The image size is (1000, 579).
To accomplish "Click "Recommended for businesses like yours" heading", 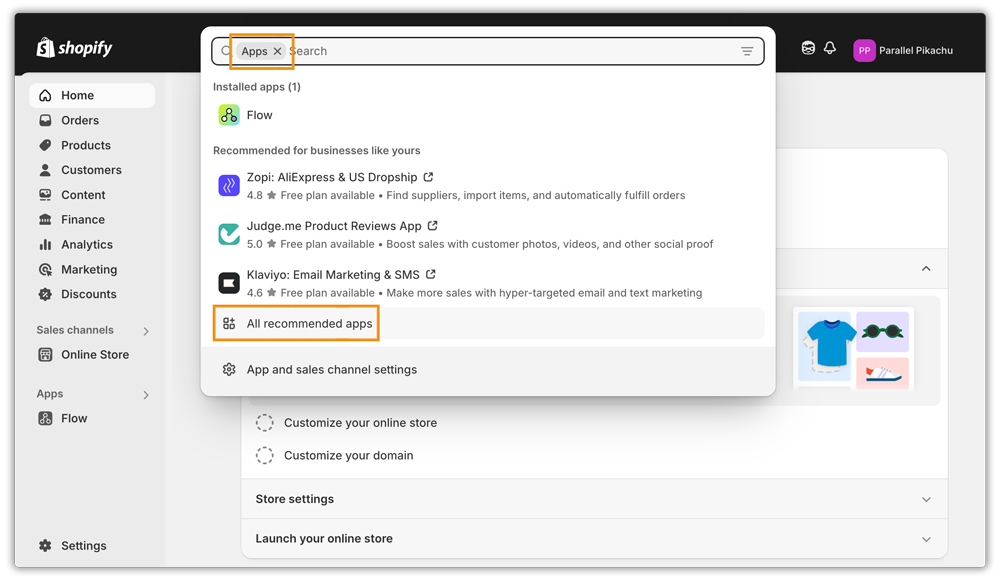I will (316, 150).
